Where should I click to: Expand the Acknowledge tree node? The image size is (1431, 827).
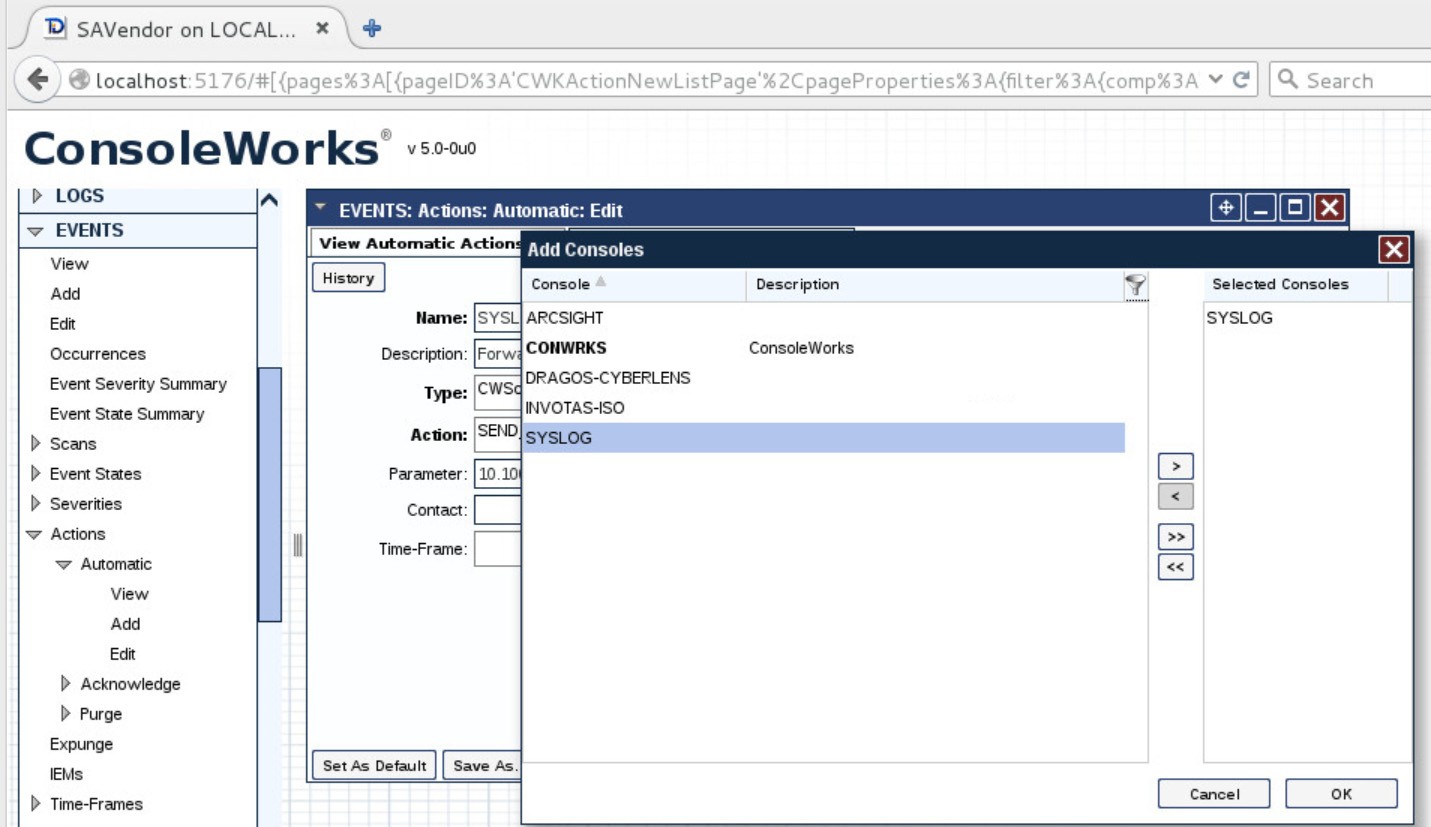[66, 684]
